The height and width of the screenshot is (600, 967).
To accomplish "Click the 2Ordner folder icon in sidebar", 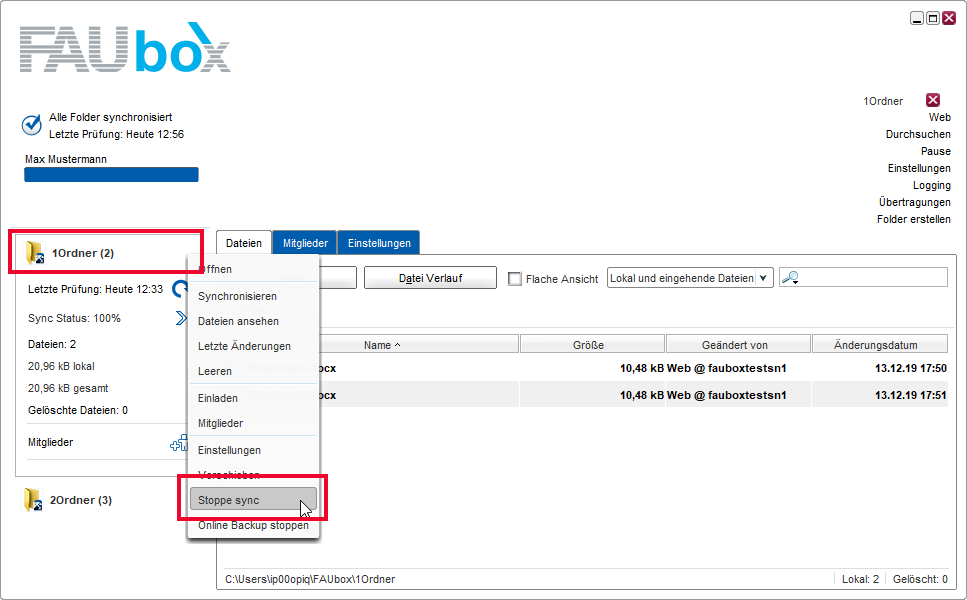I will click(33, 500).
